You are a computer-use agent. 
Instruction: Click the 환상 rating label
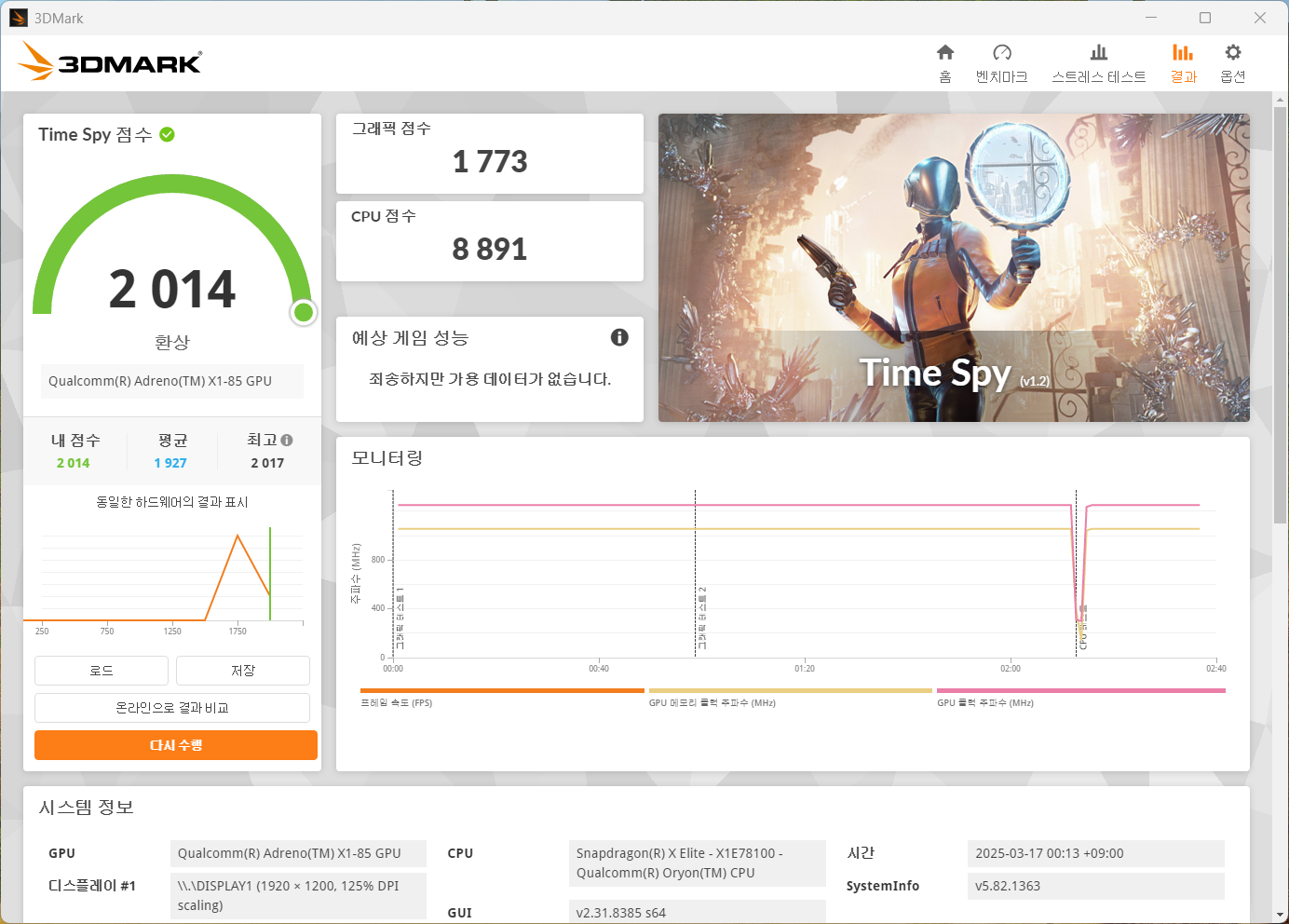click(x=172, y=343)
